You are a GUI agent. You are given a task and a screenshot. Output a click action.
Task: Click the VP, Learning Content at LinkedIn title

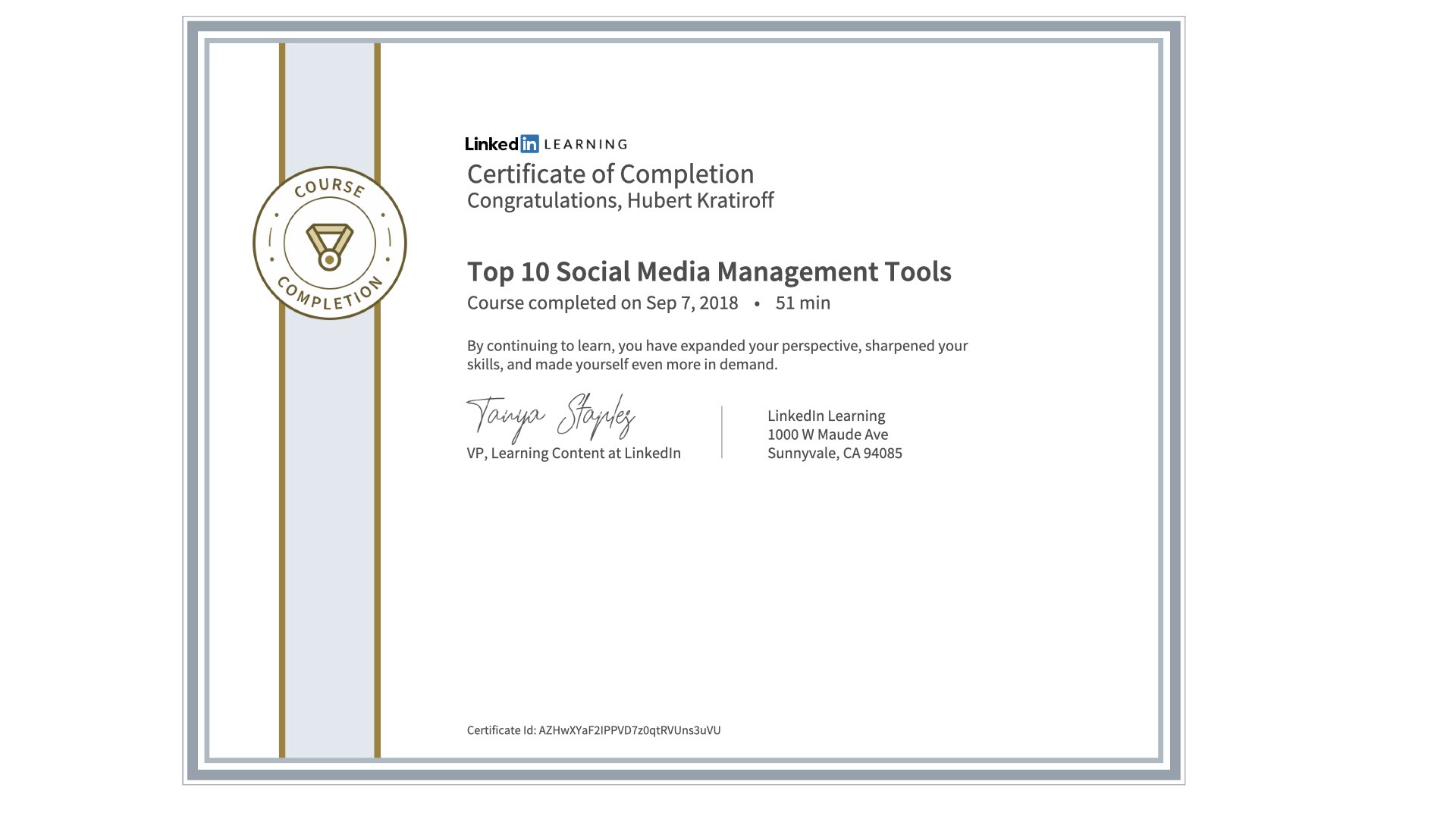click(x=573, y=453)
